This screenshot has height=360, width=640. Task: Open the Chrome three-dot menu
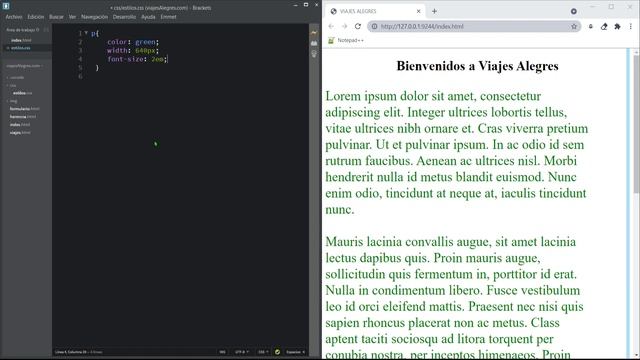click(631, 26)
